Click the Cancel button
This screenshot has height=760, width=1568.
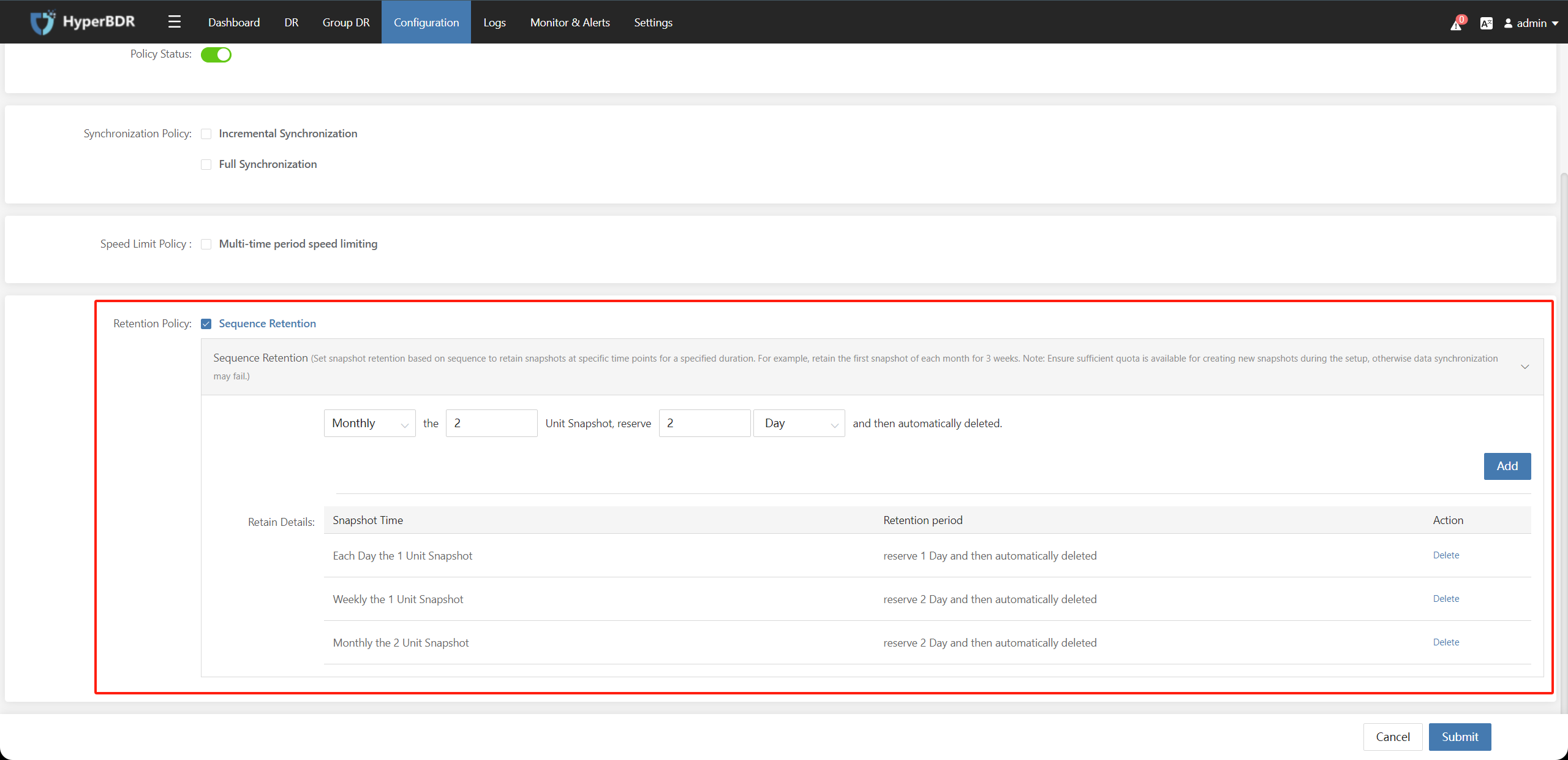pyautogui.click(x=1393, y=737)
